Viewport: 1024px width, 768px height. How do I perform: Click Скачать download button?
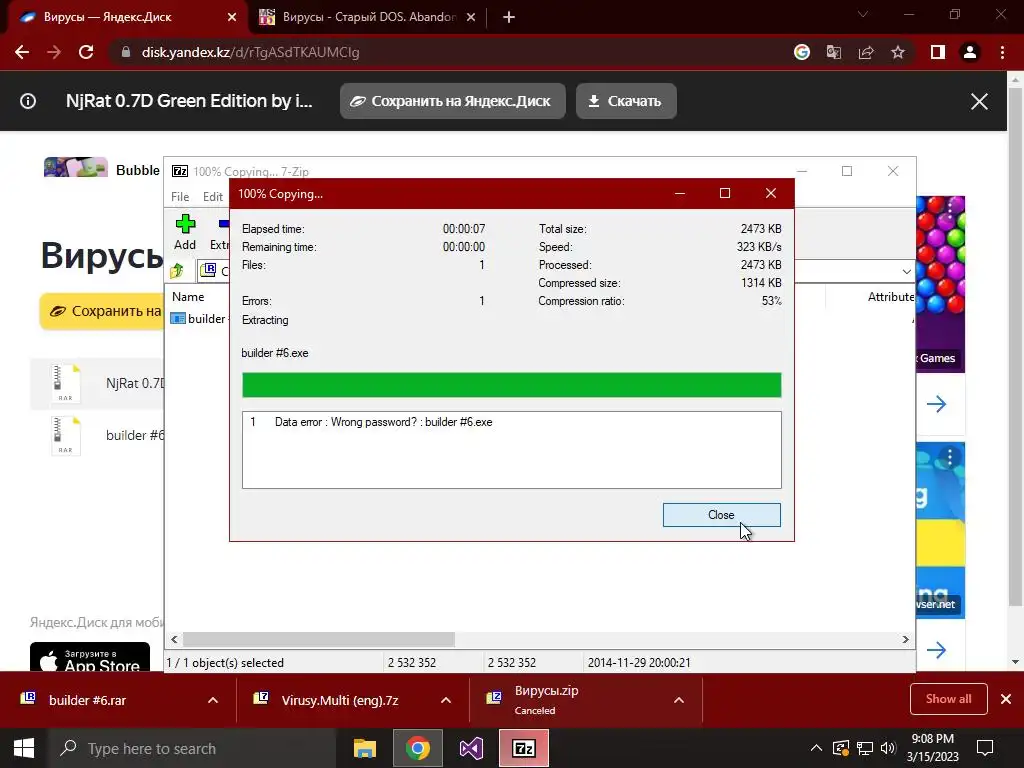pyautogui.click(x=626, y=101)
